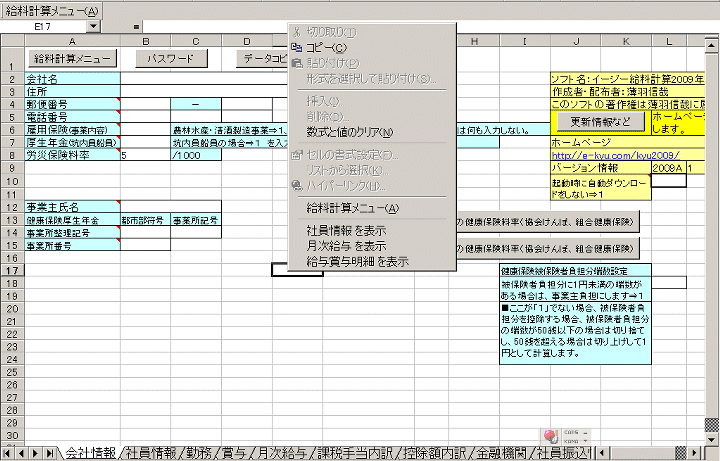This screenshot has width=720, height=461.
Task: Jump to last sheet with tab scroll arrow
Action: [x=50, y=453]
